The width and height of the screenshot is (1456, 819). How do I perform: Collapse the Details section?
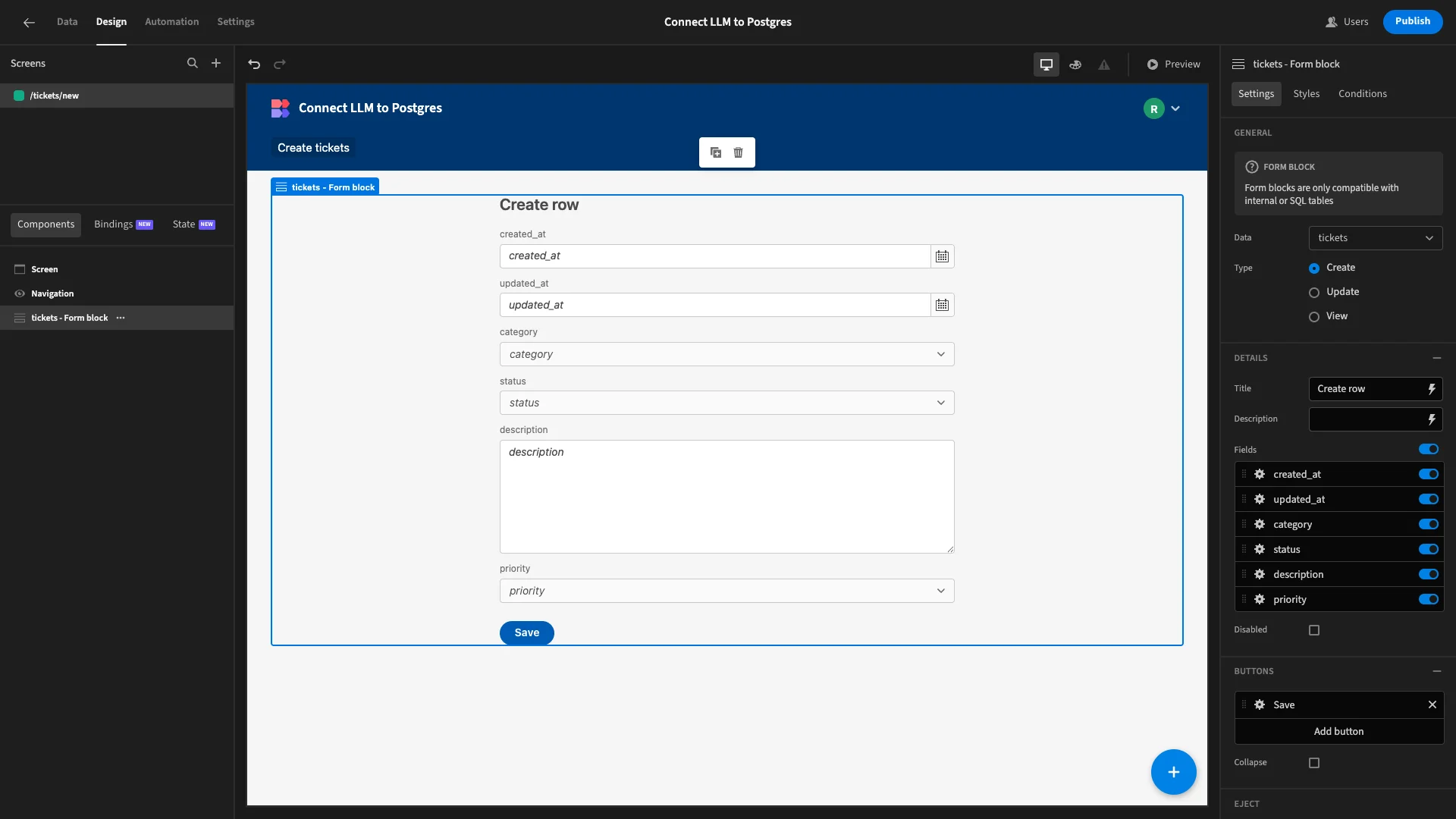click(x=1436, y=358)
